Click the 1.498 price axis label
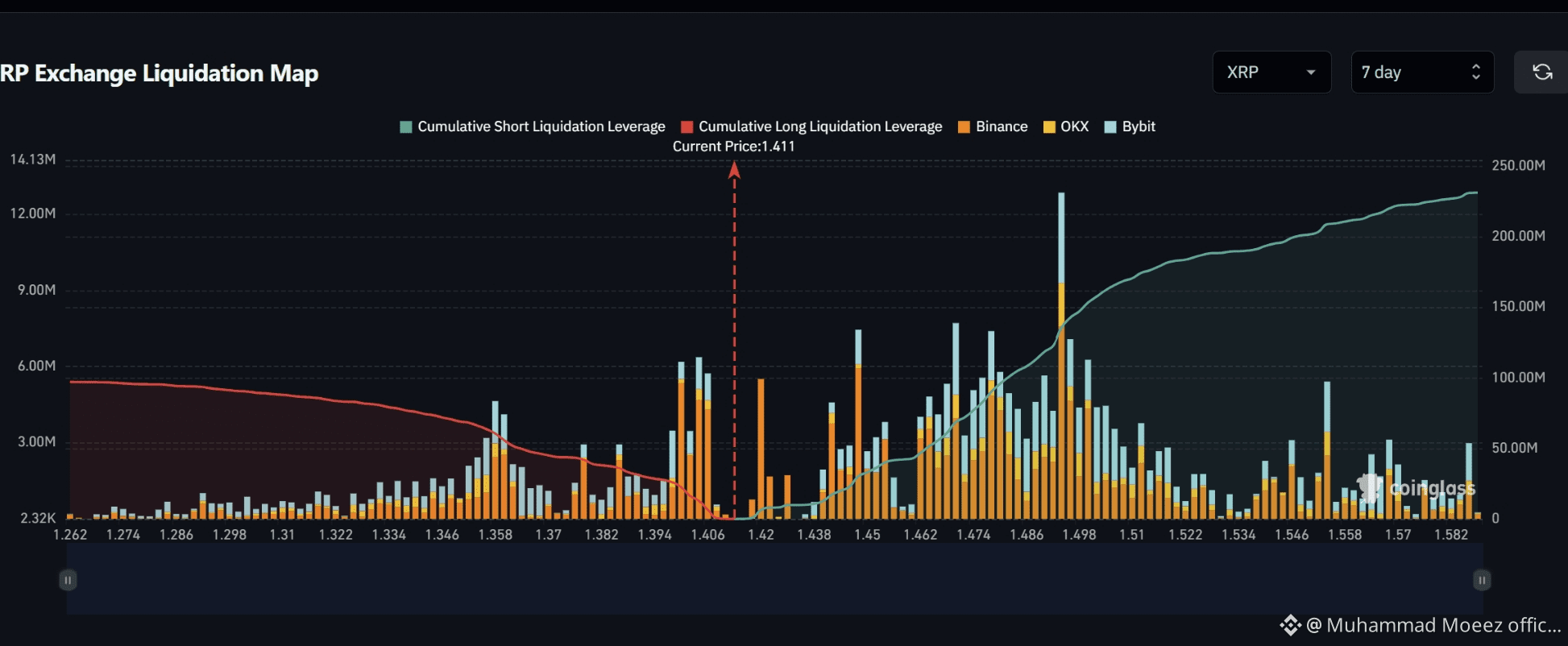The height and width of the screenshot is (646, 1568). [1080, 535]
